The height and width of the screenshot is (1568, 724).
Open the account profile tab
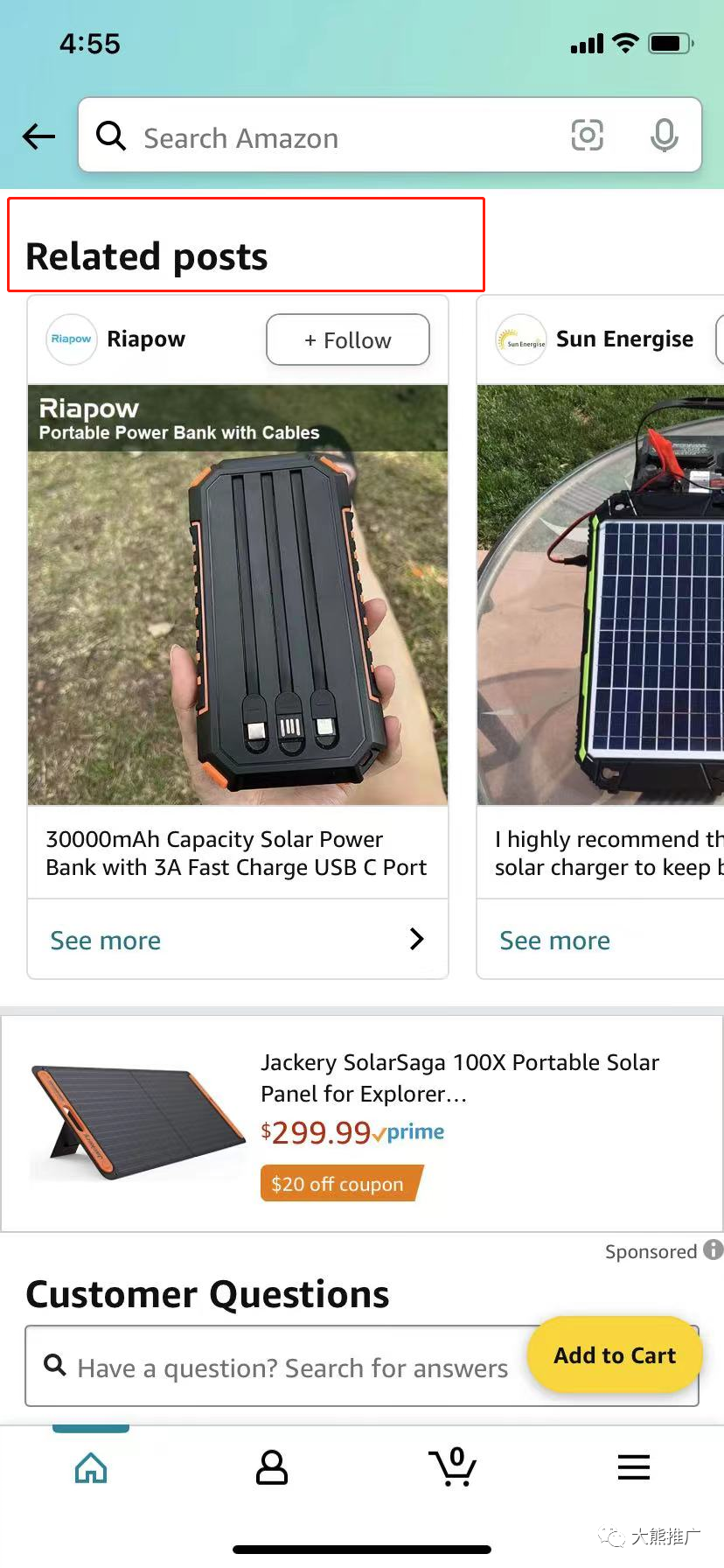tap(272, 1467)
